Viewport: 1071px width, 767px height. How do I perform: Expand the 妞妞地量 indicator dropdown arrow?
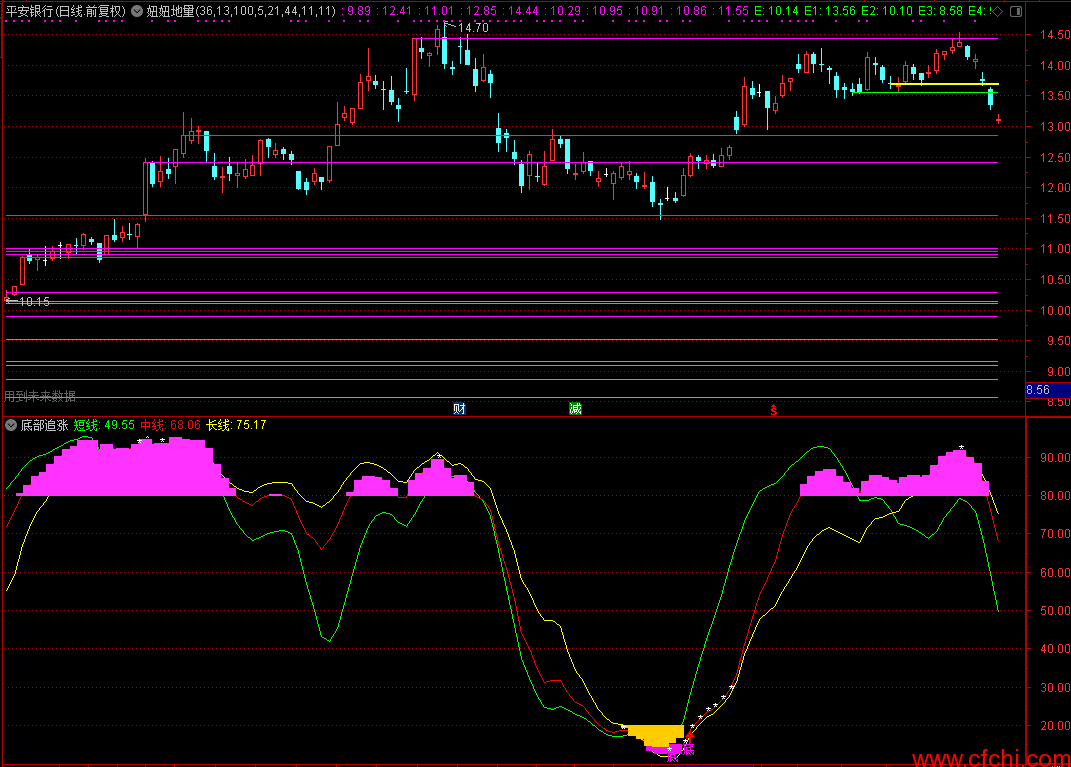point(137,11)
